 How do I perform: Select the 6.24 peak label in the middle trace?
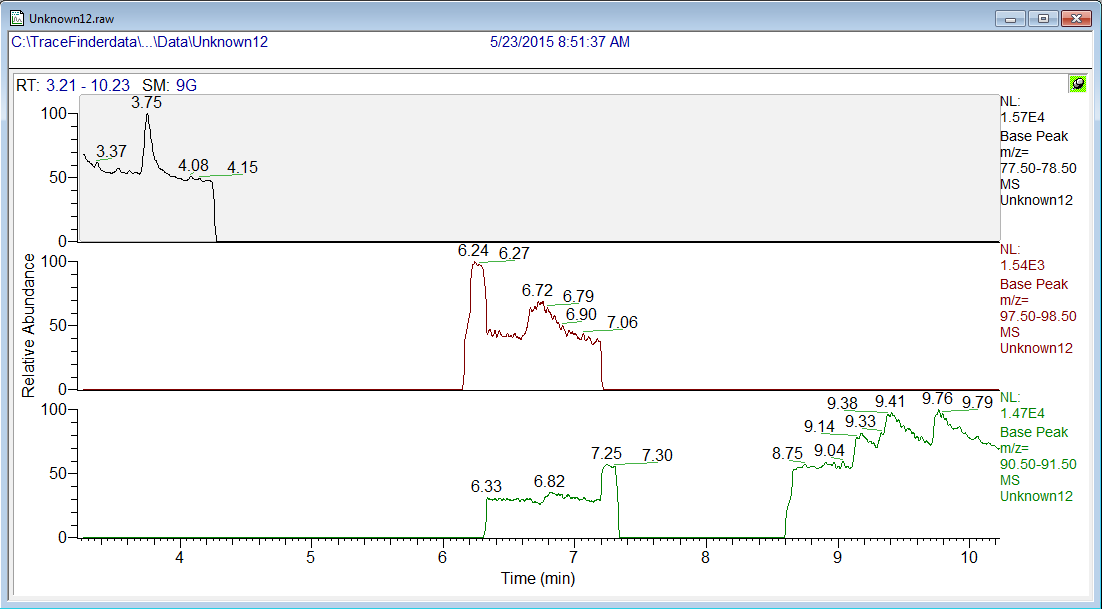473,251
